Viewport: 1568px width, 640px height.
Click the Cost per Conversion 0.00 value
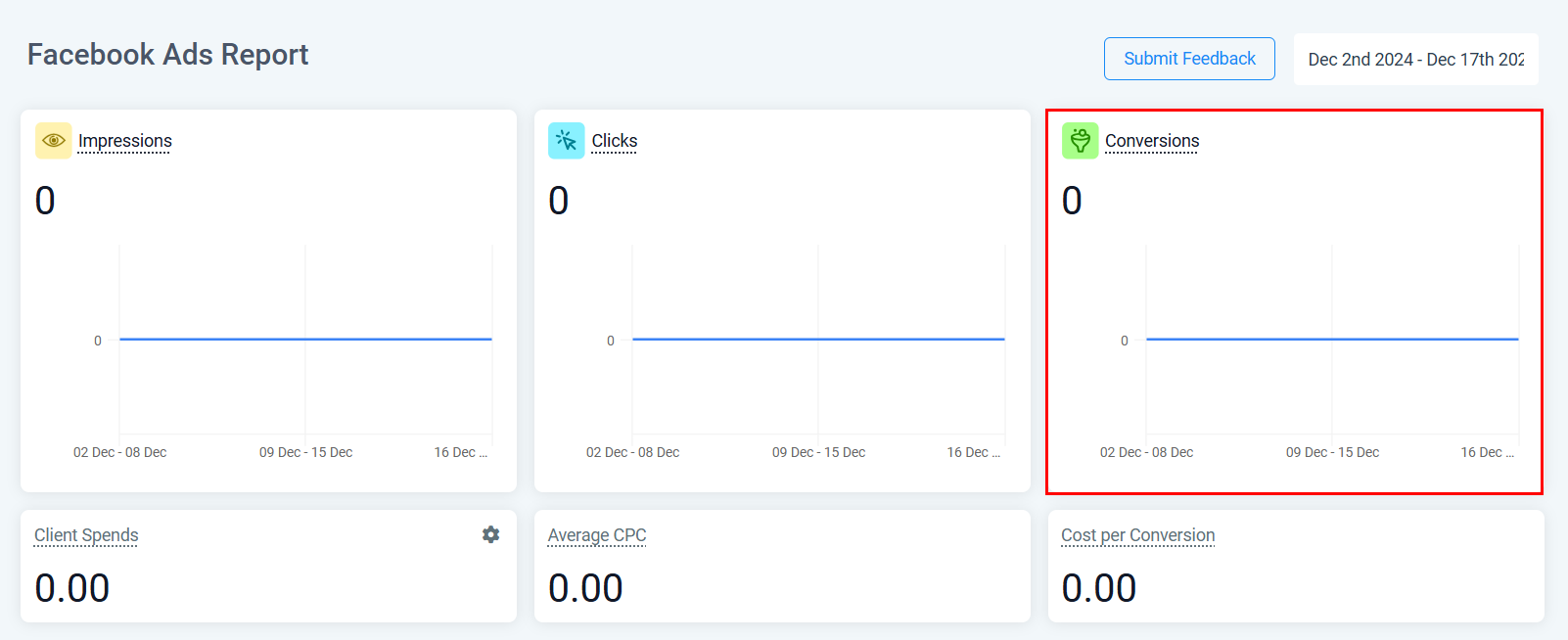click(x=1098, y=588)
